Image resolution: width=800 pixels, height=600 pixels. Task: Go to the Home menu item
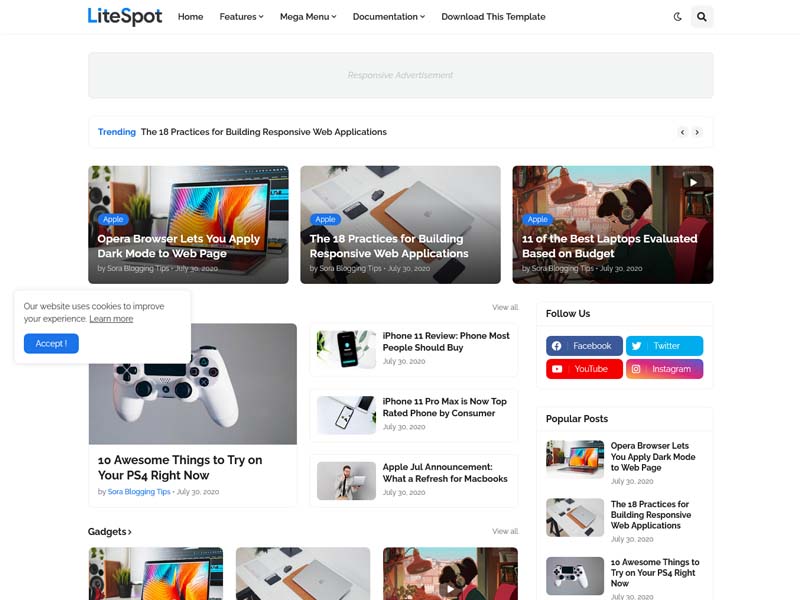(x=190, y=17)
